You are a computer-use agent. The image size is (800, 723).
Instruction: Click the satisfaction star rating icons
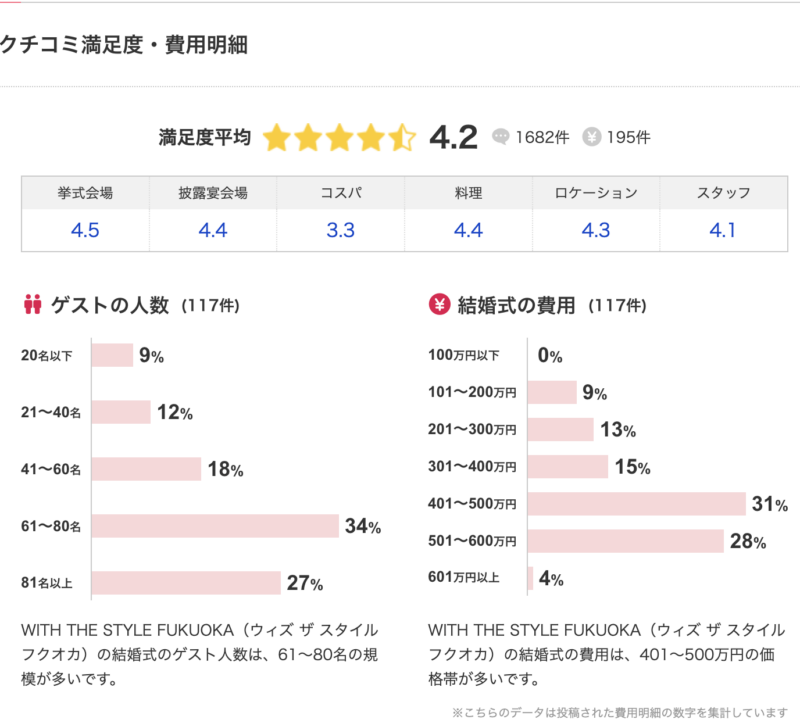[339, 138]
